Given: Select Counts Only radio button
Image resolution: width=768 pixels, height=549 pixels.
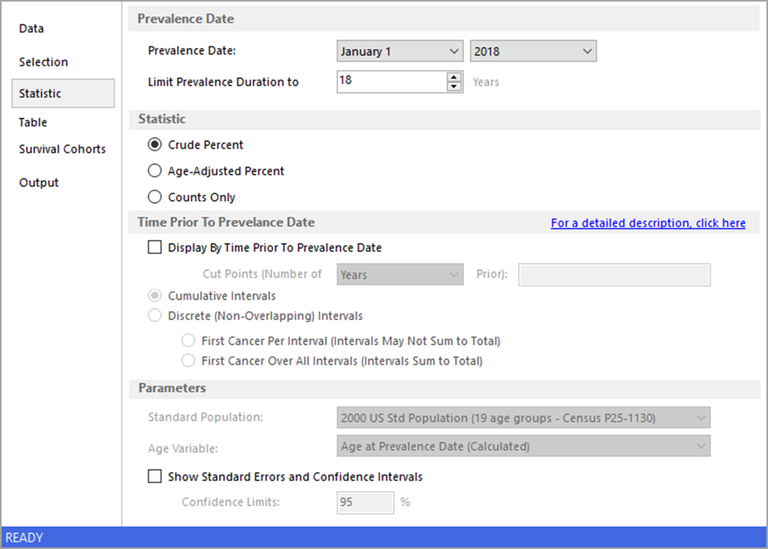Looking at the screenshot, I should coord(155,197).
